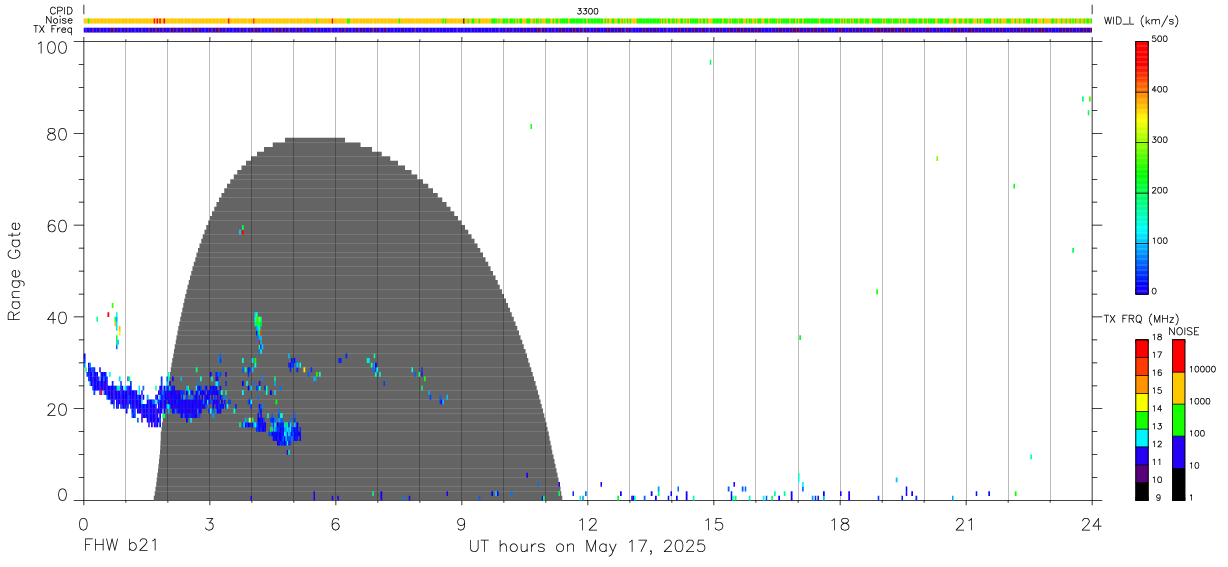The image size is (1228, 567).
Task: Click the 24 tick on UT hours axis
Action: [1091, 523]
